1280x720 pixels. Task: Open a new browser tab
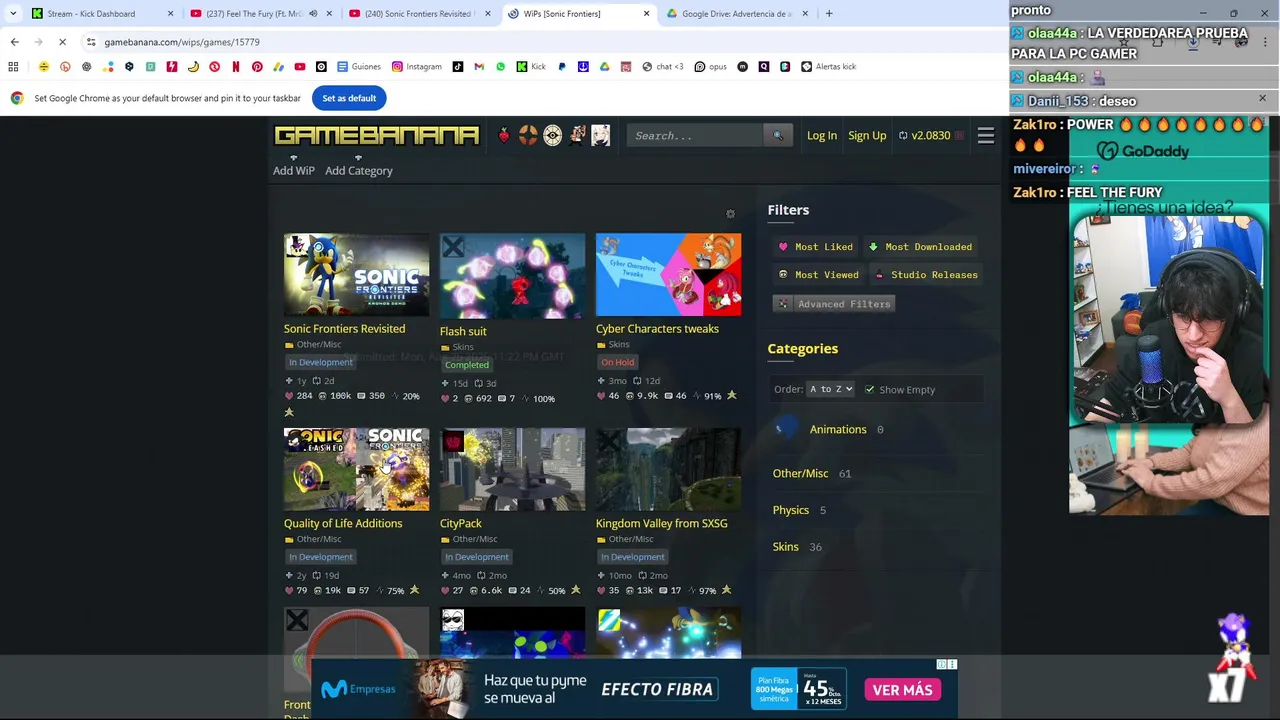[829, 14]
